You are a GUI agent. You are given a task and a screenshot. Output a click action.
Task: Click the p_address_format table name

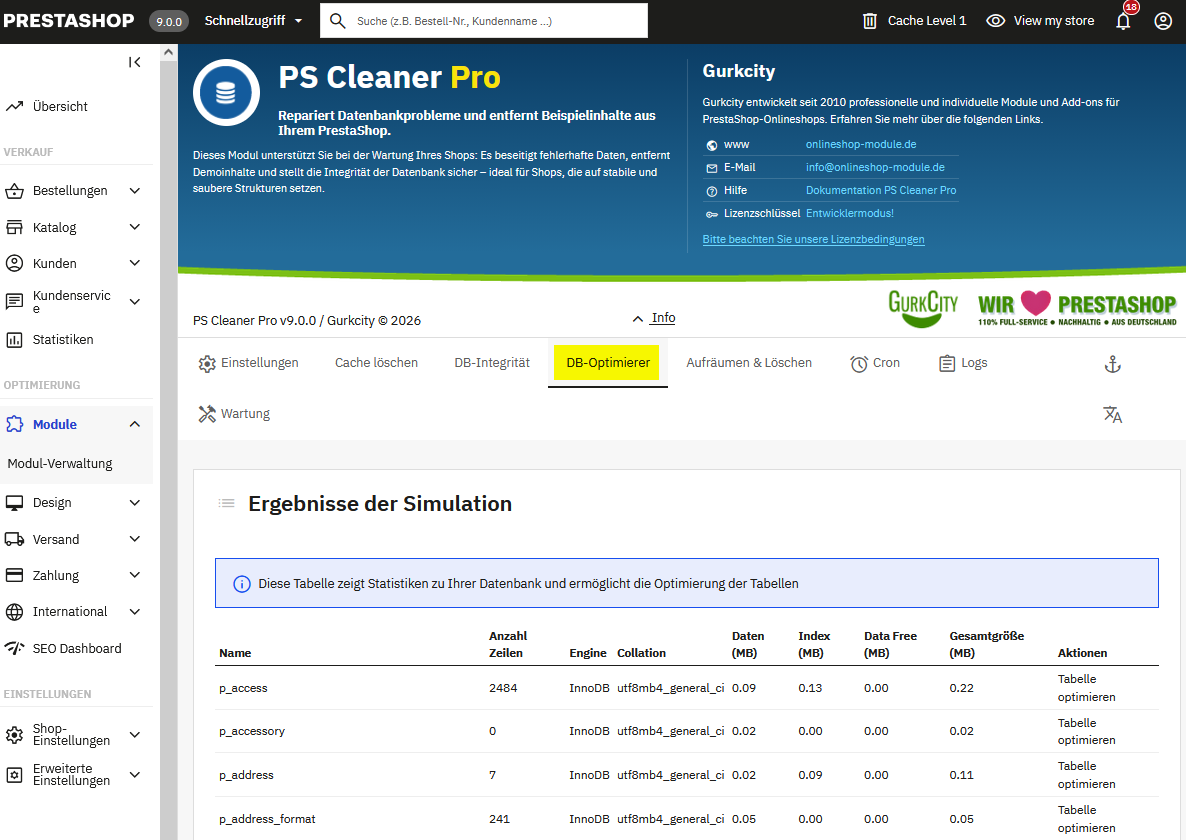[x=267, y=819]
